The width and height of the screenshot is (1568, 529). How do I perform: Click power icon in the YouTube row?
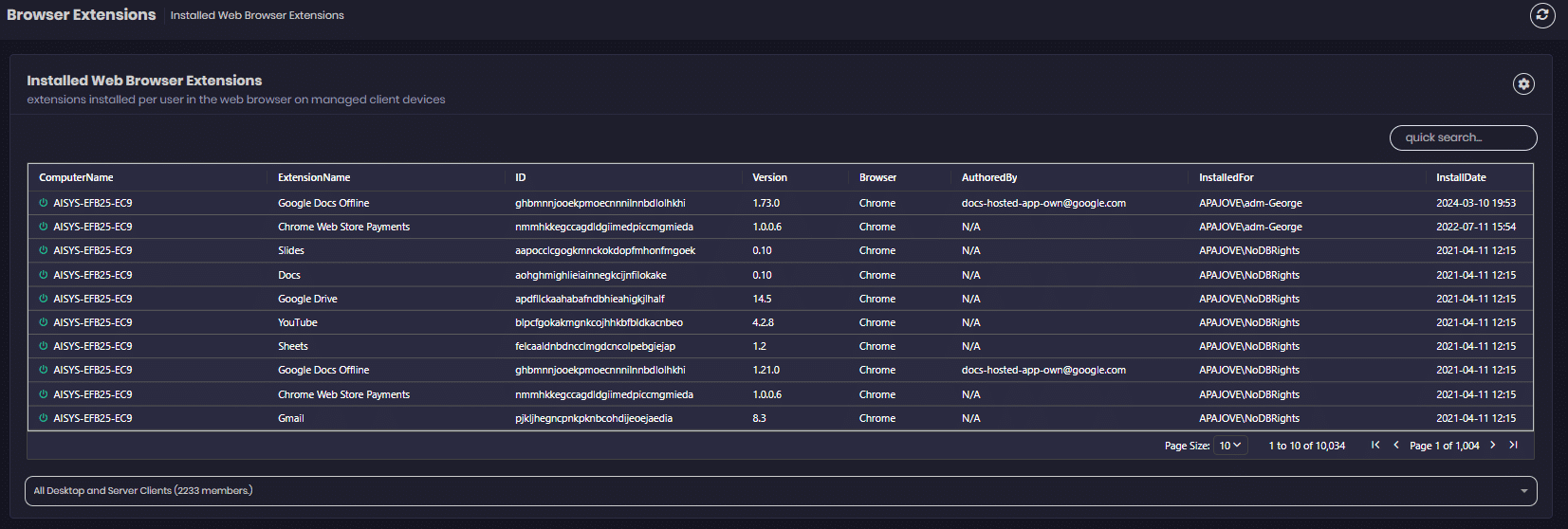click(43, 322)
